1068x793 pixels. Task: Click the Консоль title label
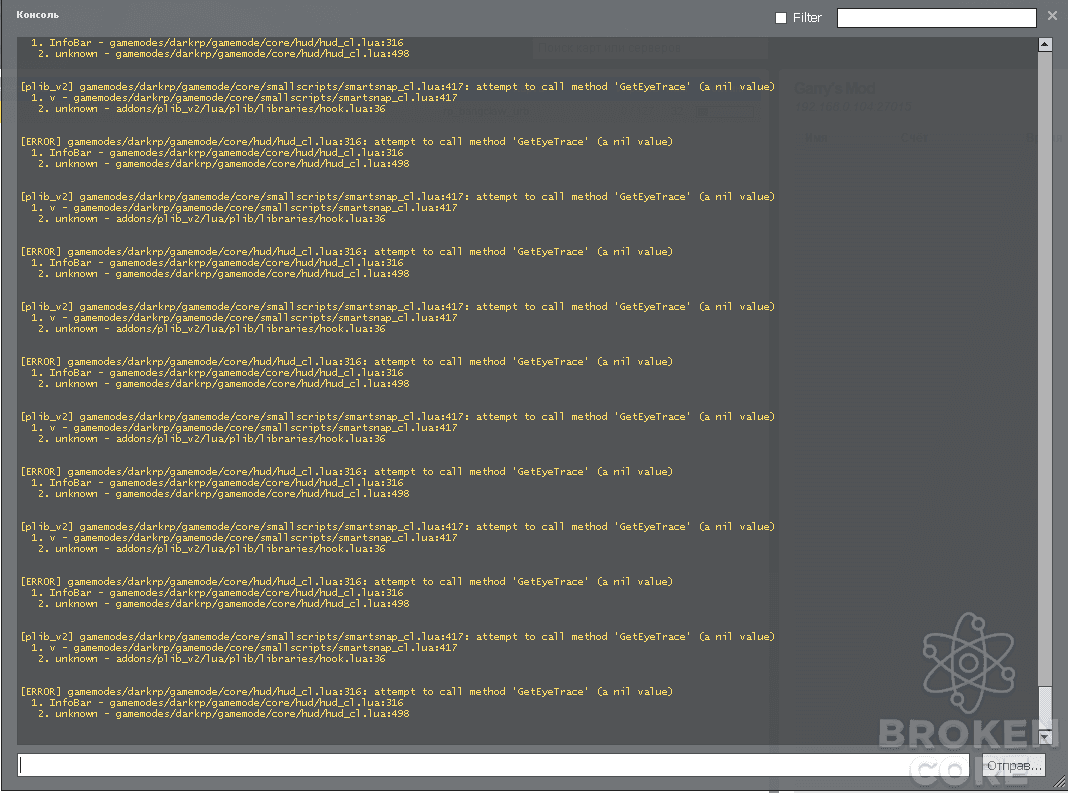click(x=37, y=14)
